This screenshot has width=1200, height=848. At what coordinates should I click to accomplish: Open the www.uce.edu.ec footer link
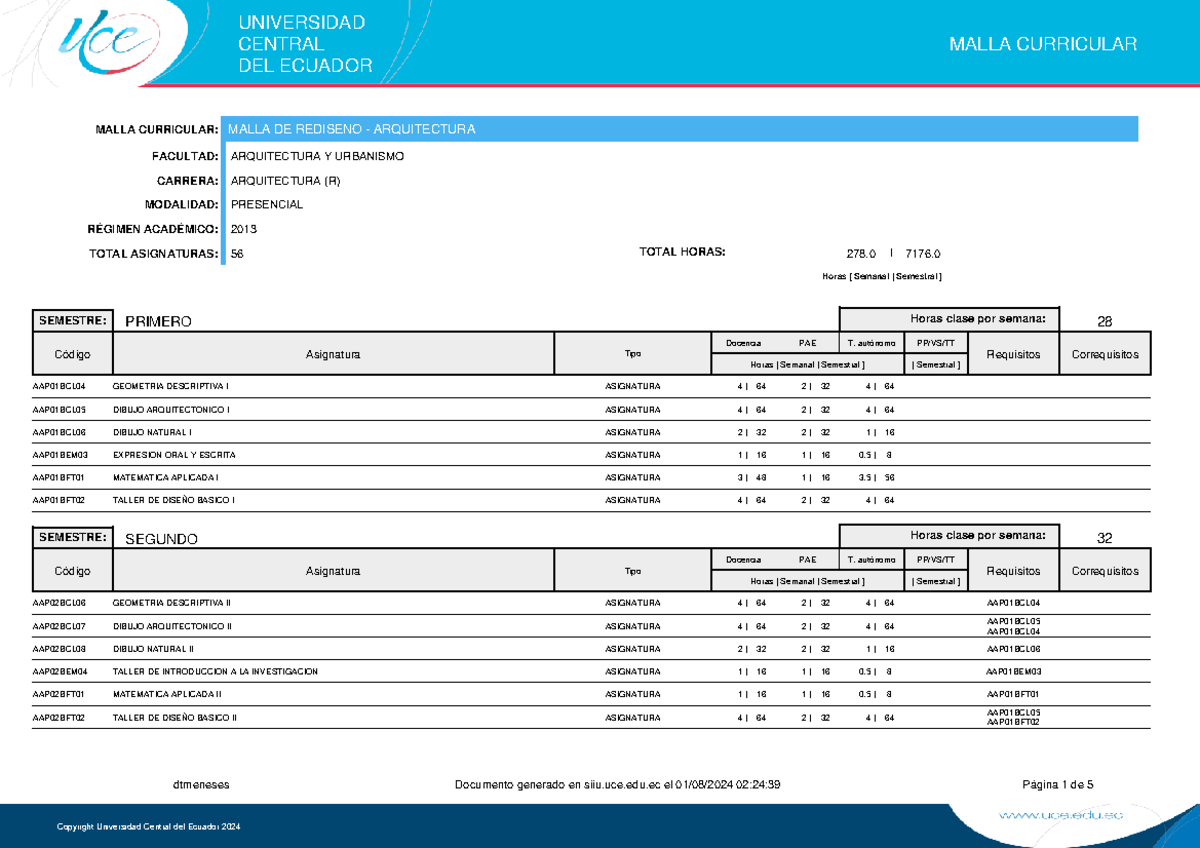tap(1061, 816)
